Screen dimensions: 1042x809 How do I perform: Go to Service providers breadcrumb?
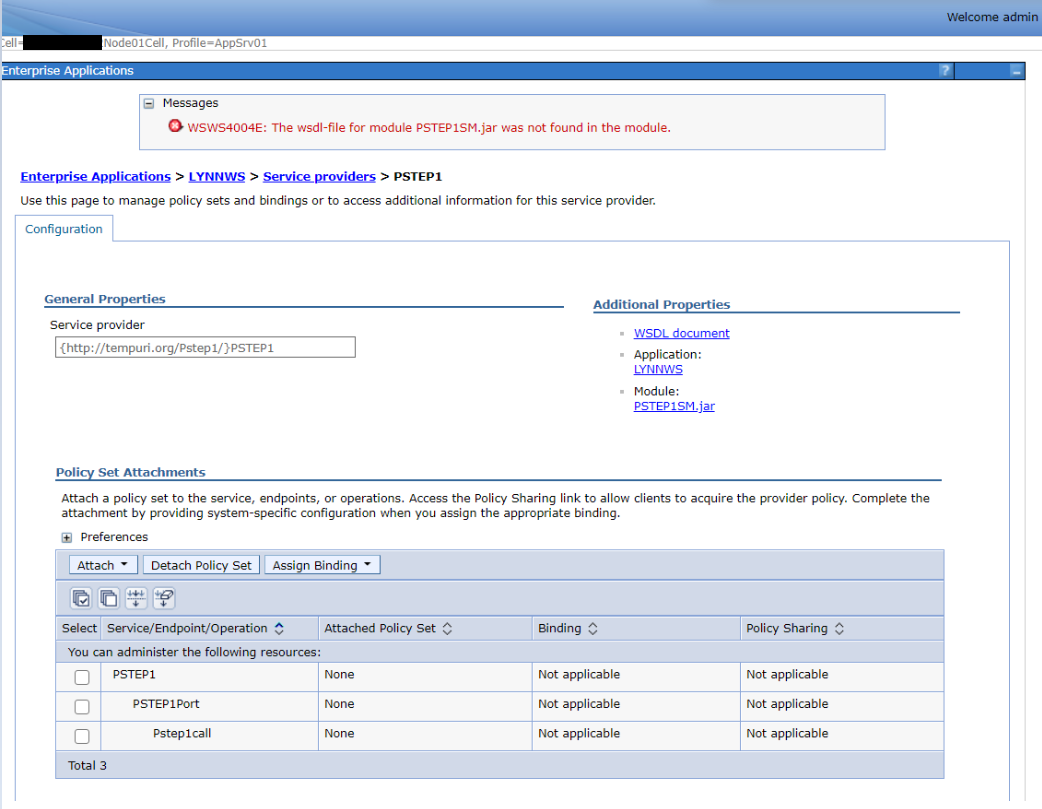pyautogui.click(x=319, y=177)
